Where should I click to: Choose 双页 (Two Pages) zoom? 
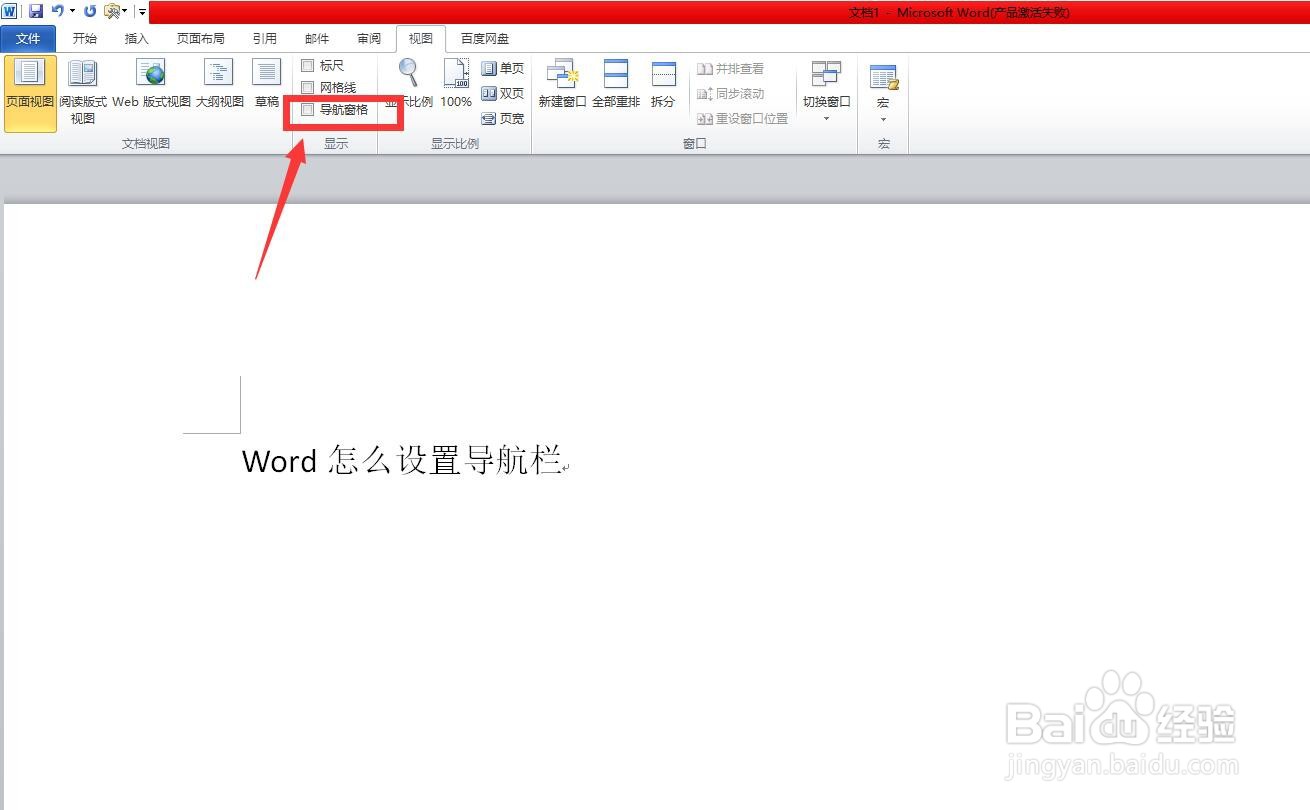[502, 93]
